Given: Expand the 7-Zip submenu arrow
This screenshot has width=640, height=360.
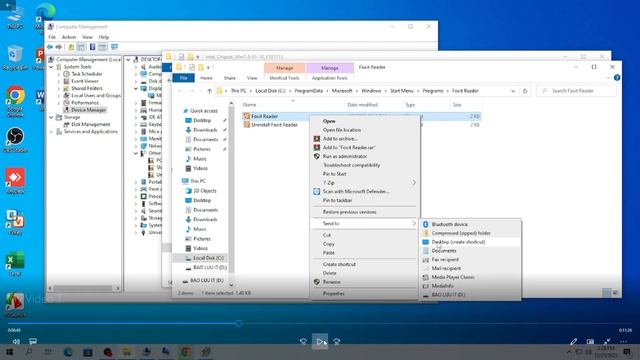Looking at the screenshot, I should pos(414,183).
